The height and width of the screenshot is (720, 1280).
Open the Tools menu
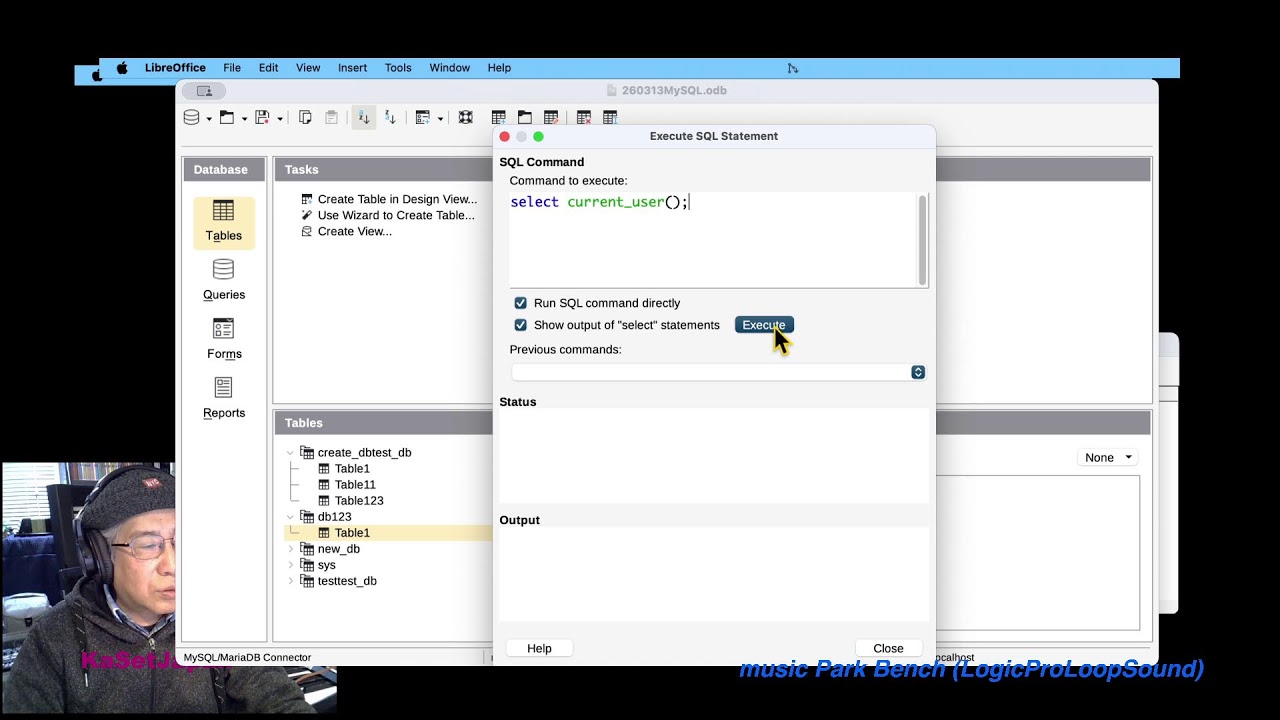(x=398, y=68)
